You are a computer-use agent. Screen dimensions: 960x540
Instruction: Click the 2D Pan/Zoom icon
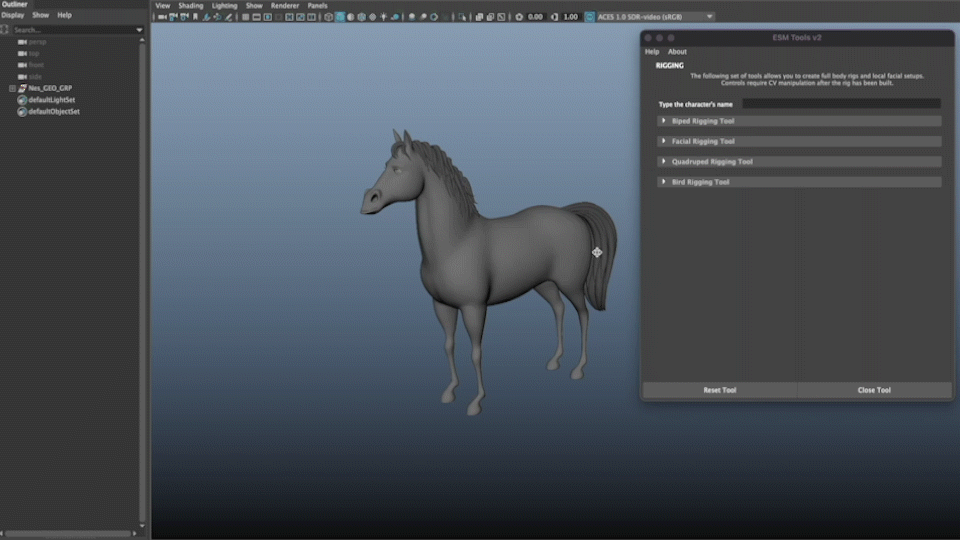pyautogui.click(x=217, y=17)
